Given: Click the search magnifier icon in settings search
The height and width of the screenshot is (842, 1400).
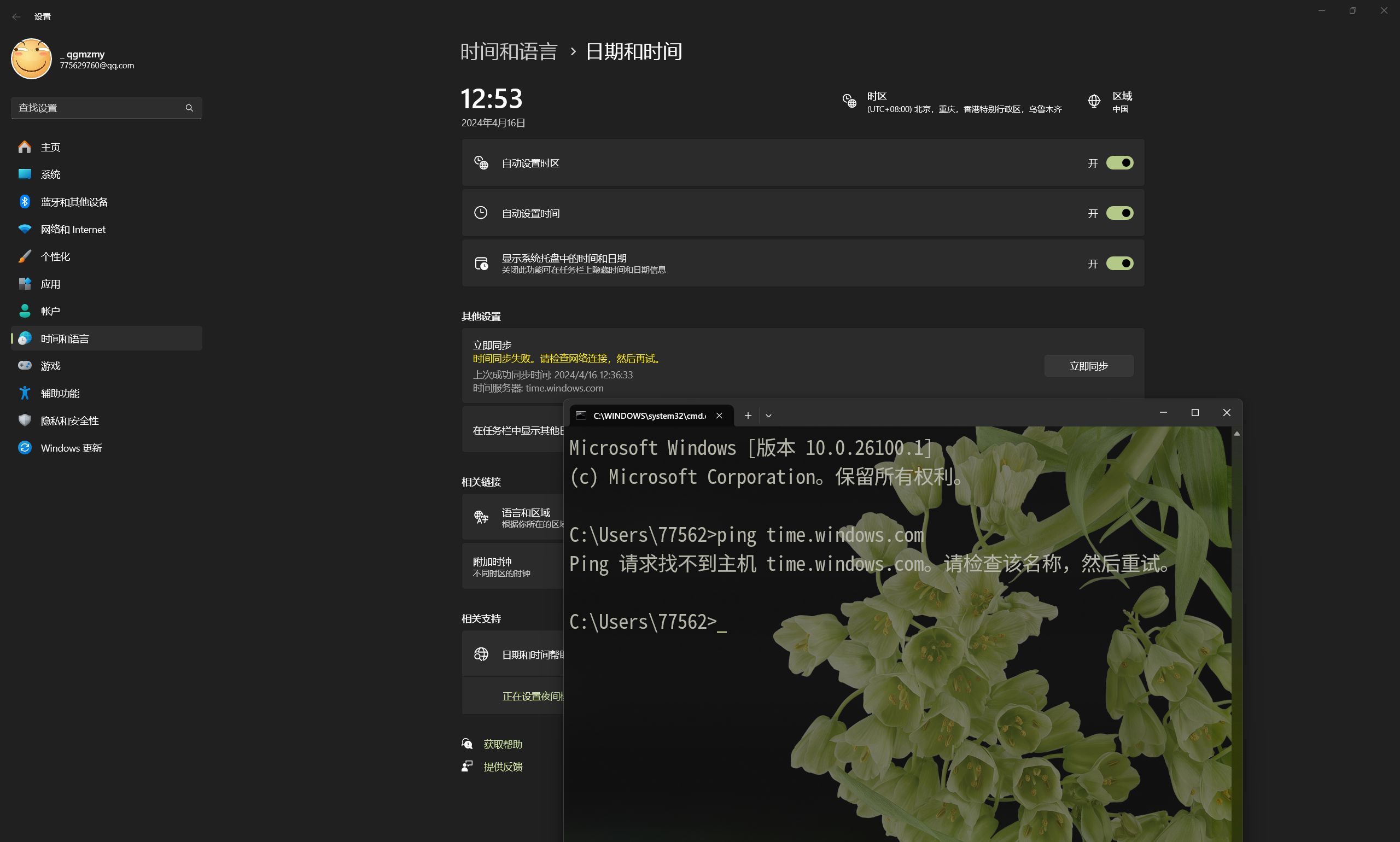Looking at the screenshot, I should pos(190,108).
